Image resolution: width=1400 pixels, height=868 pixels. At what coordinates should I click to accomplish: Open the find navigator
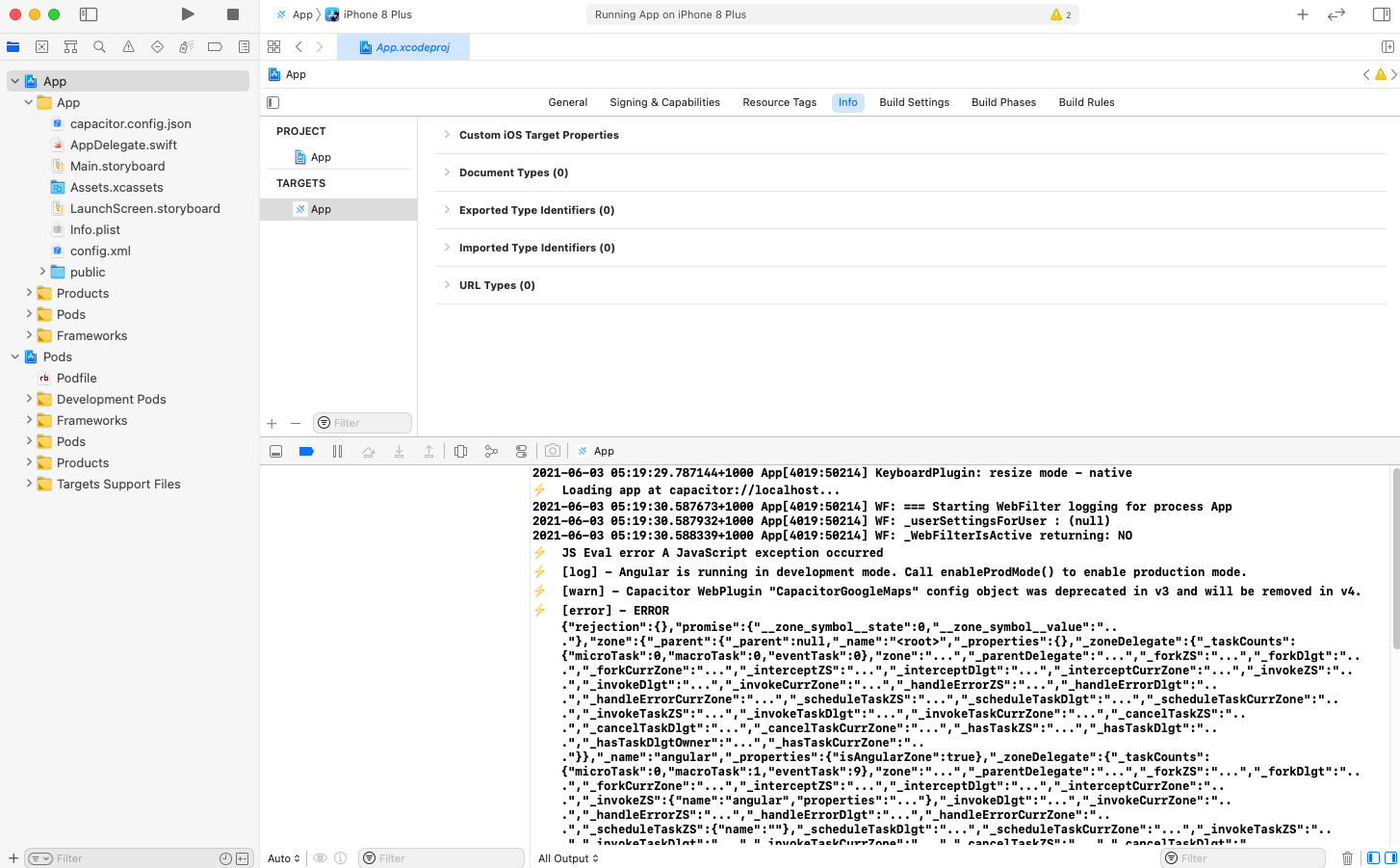coord(99,46)
